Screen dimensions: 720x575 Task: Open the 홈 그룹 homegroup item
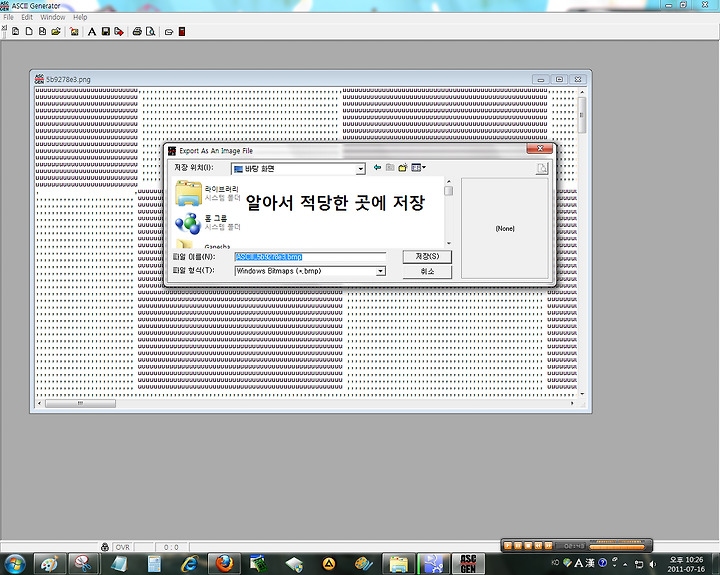pyautogui.click(x=207, y=223)
